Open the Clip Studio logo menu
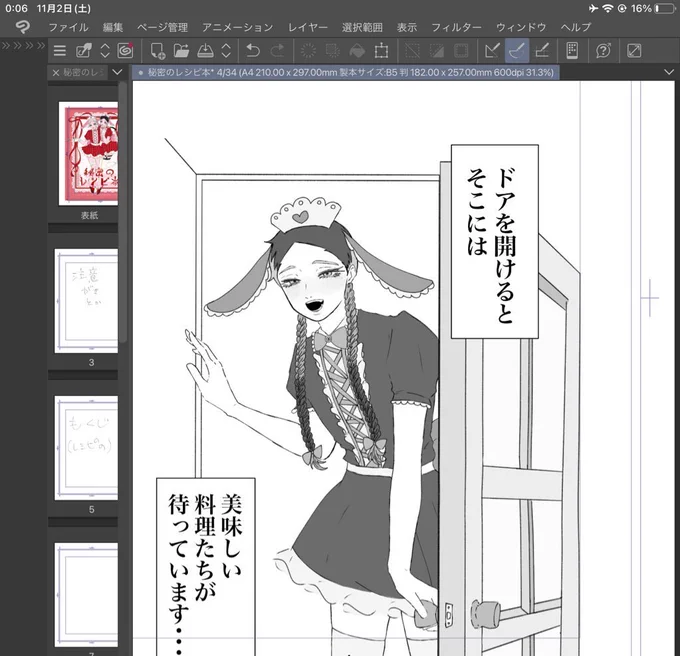 (23, 27)
